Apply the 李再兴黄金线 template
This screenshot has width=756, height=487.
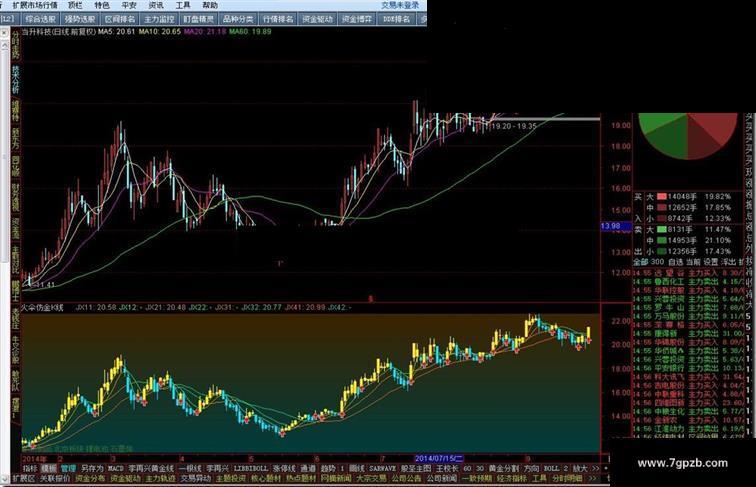point(151,468)
